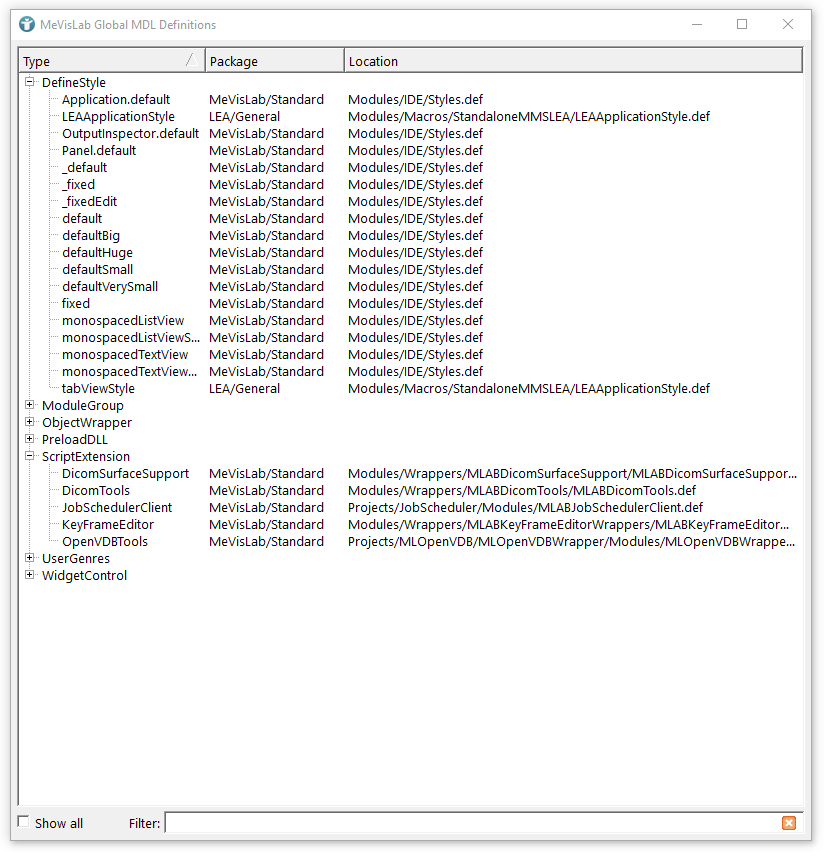Screen dimensions: 827x856
Task: Click the Location column header
Action: coord(572,61)
